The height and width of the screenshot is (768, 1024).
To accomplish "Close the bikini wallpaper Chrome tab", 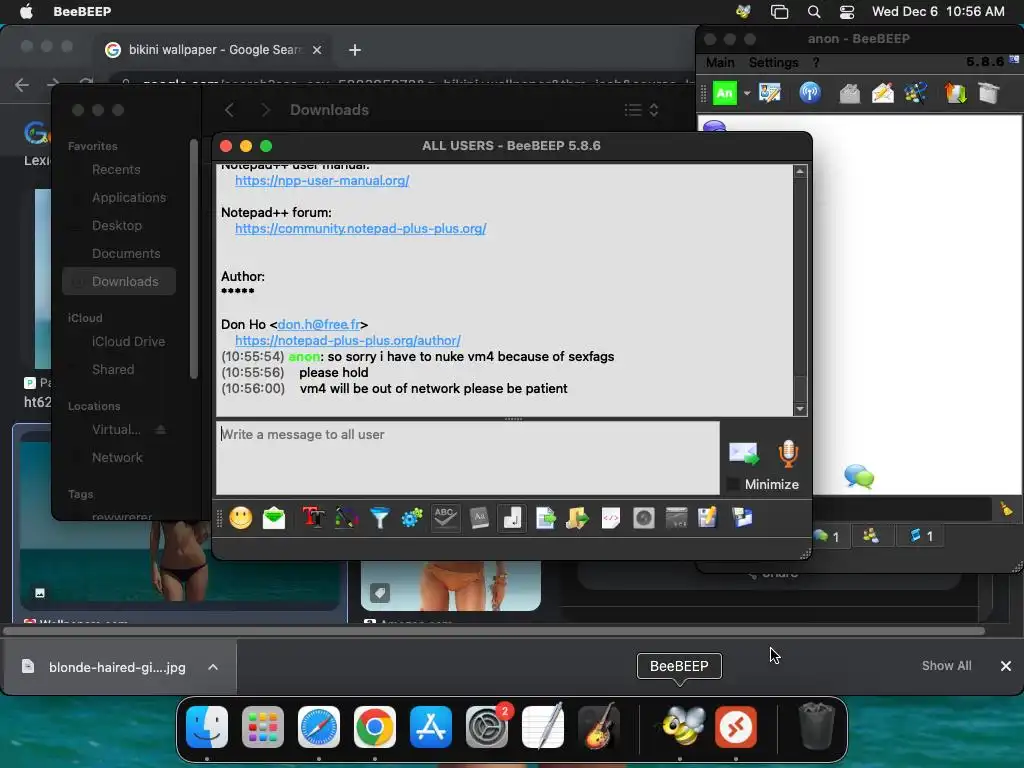I will pos(317,50).
